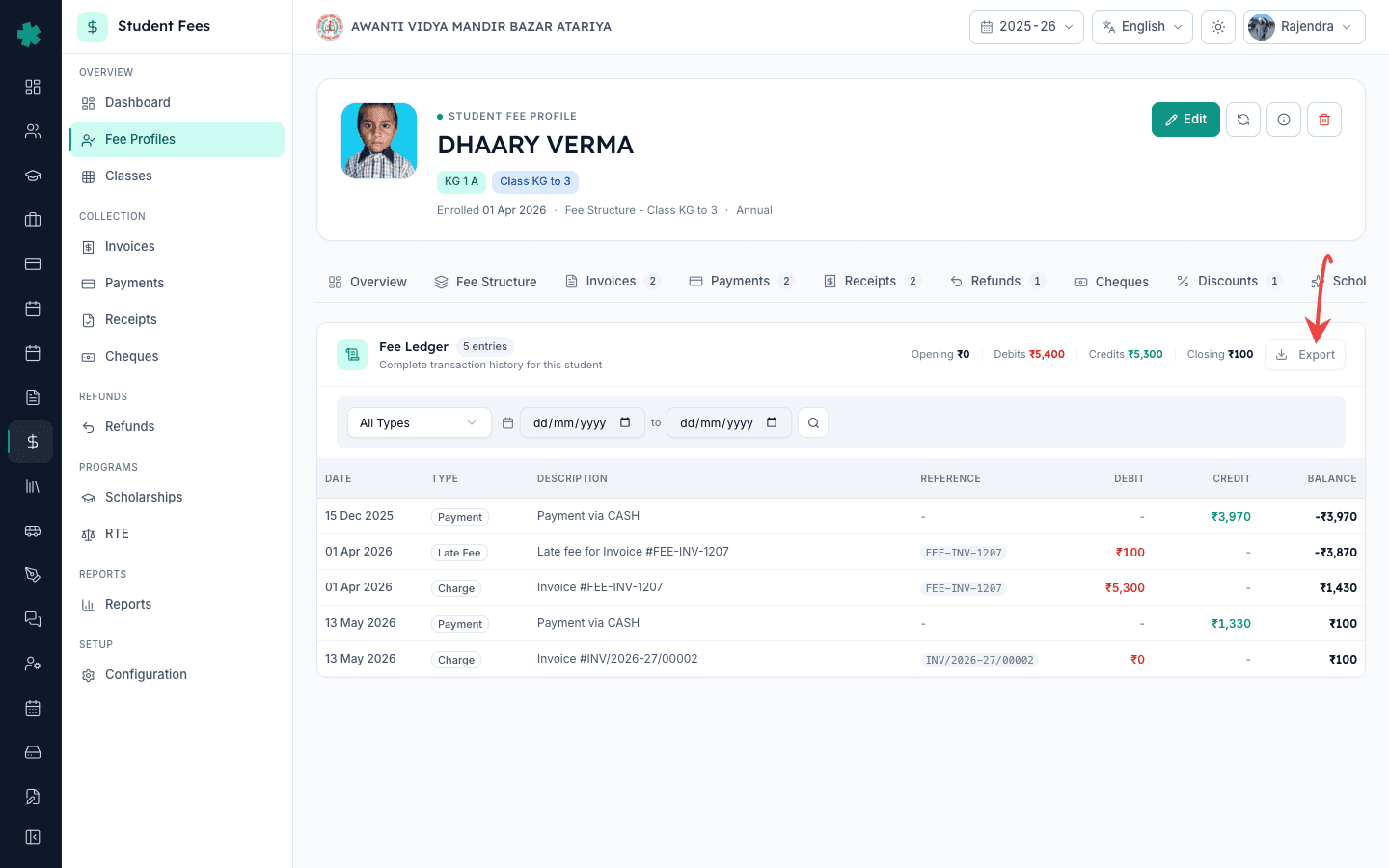1389x868 pixels.
Task: Open the pen nib icon in the rail
Action: [33, 575]
